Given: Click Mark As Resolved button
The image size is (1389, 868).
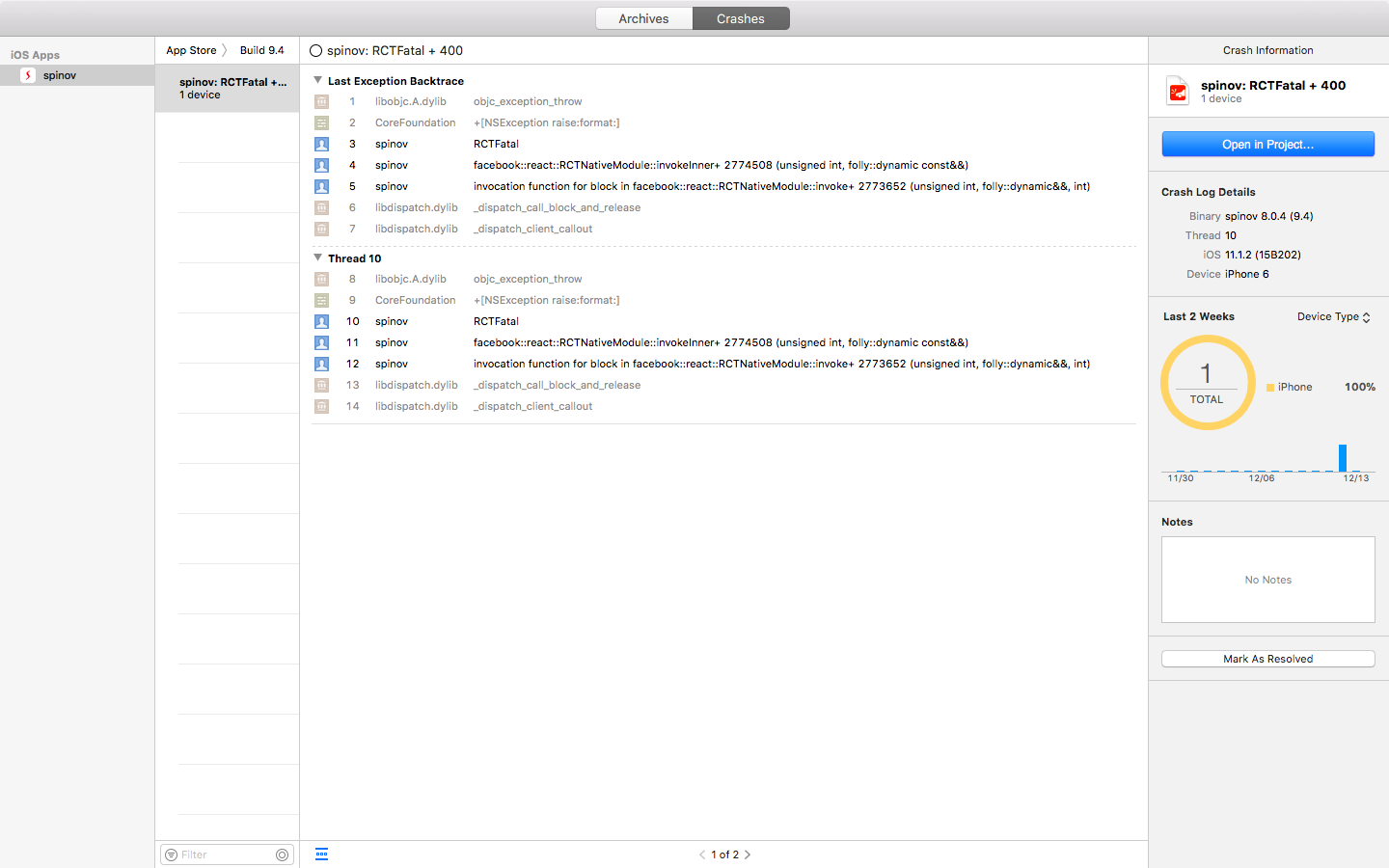Looking at the screenshot, I should (1267, 659).
